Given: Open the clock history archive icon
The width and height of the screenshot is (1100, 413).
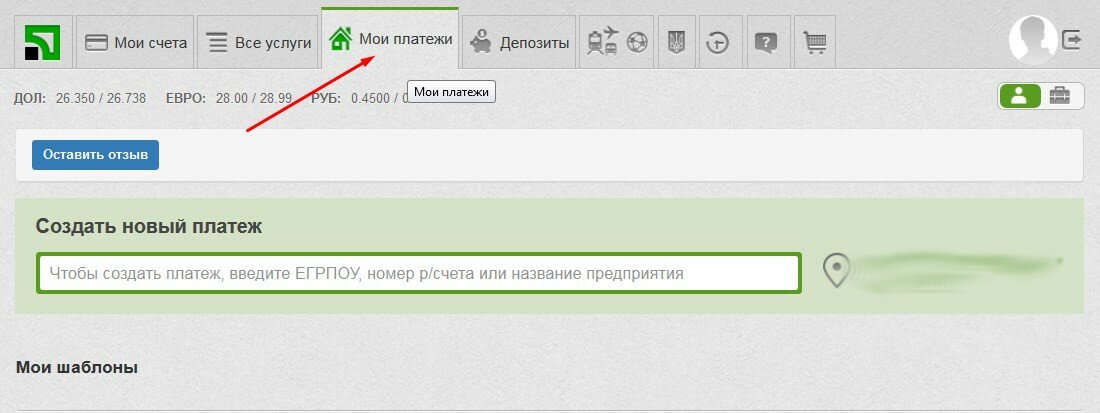Looking at the screenshot, I should [720, 42].
